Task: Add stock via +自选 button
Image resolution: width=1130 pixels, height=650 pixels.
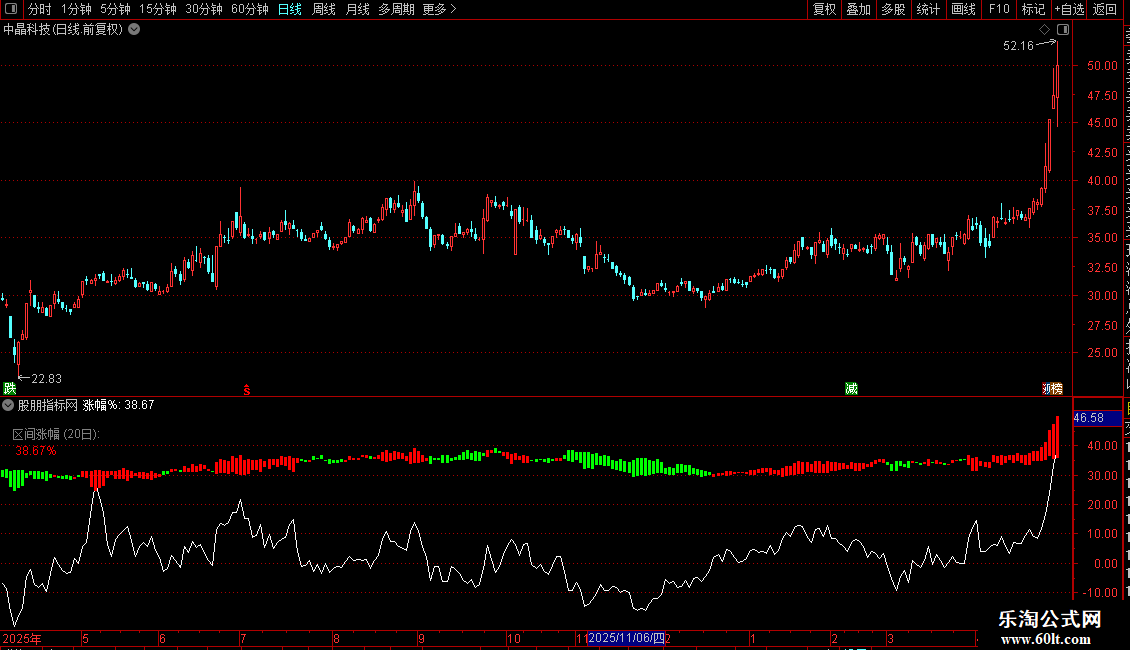Action: pyautogui.click(x=1069, y=9)
